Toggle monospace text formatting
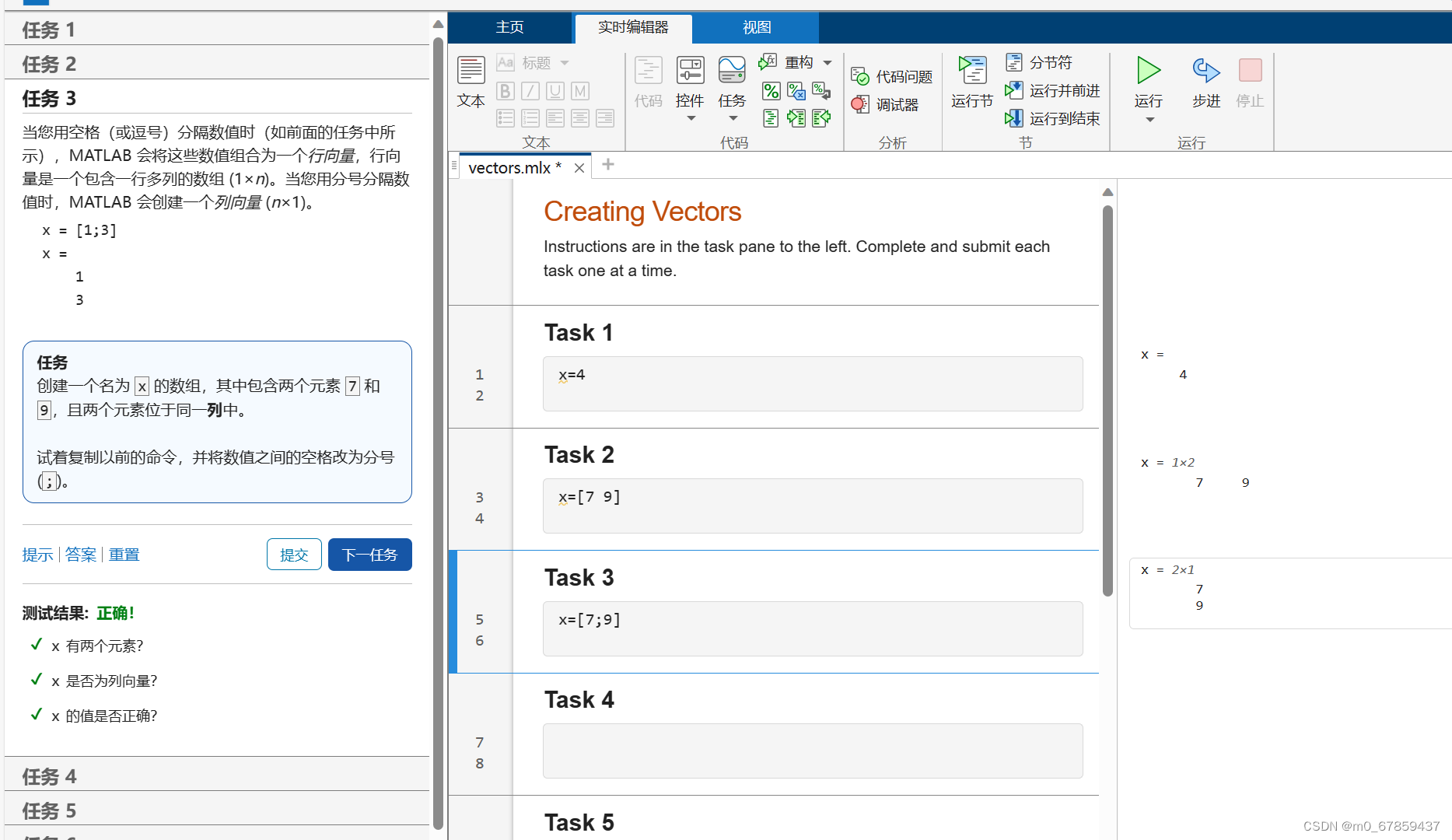 pyautogui.click(x=580, y=91)
